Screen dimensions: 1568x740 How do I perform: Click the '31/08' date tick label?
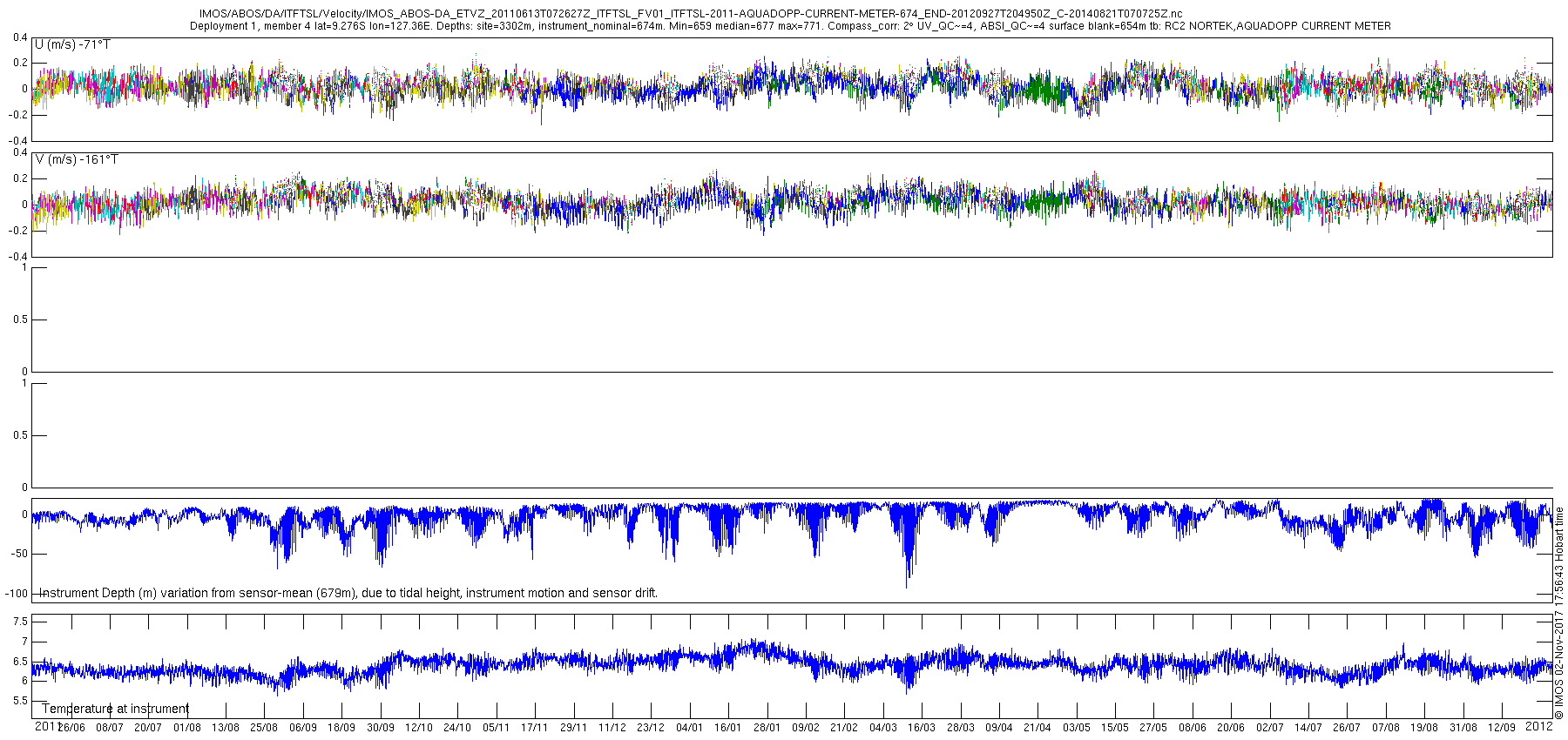(x=1462, y=728)
